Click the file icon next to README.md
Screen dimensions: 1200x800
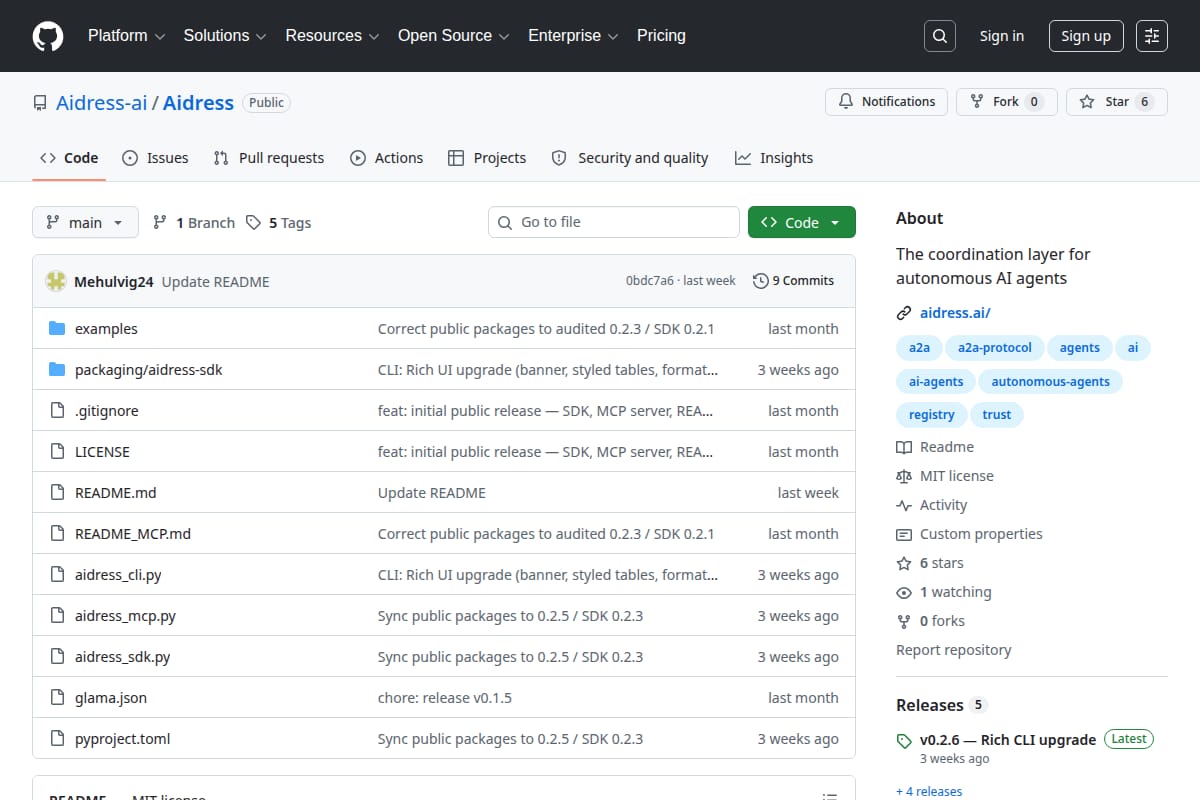point(57,493)
